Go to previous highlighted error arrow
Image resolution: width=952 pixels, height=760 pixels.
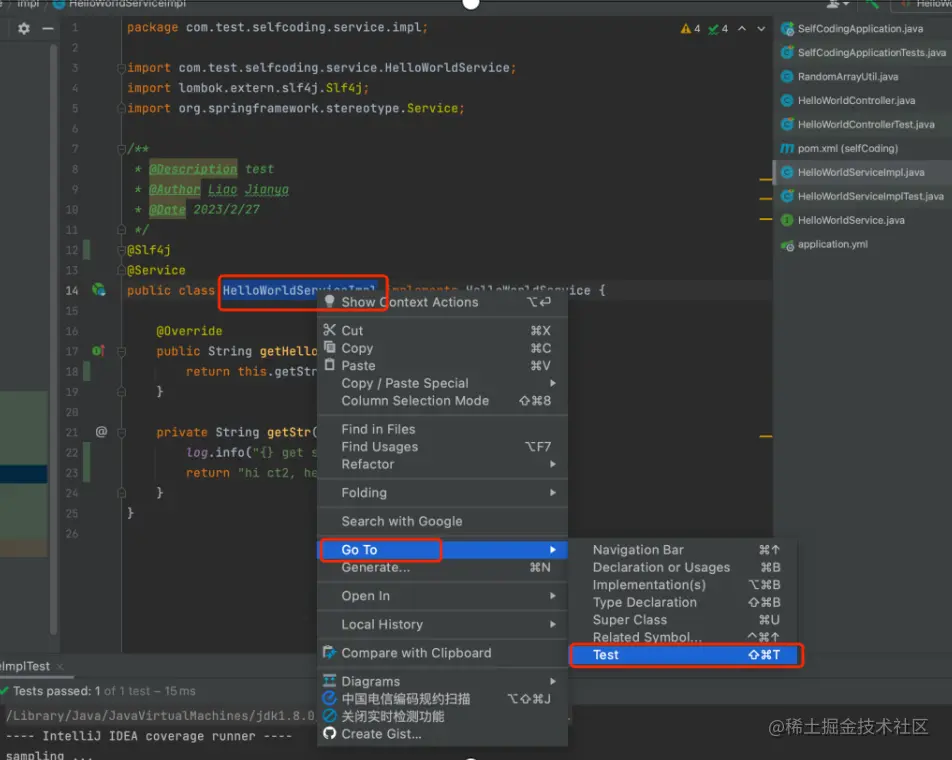coord(742,29)
